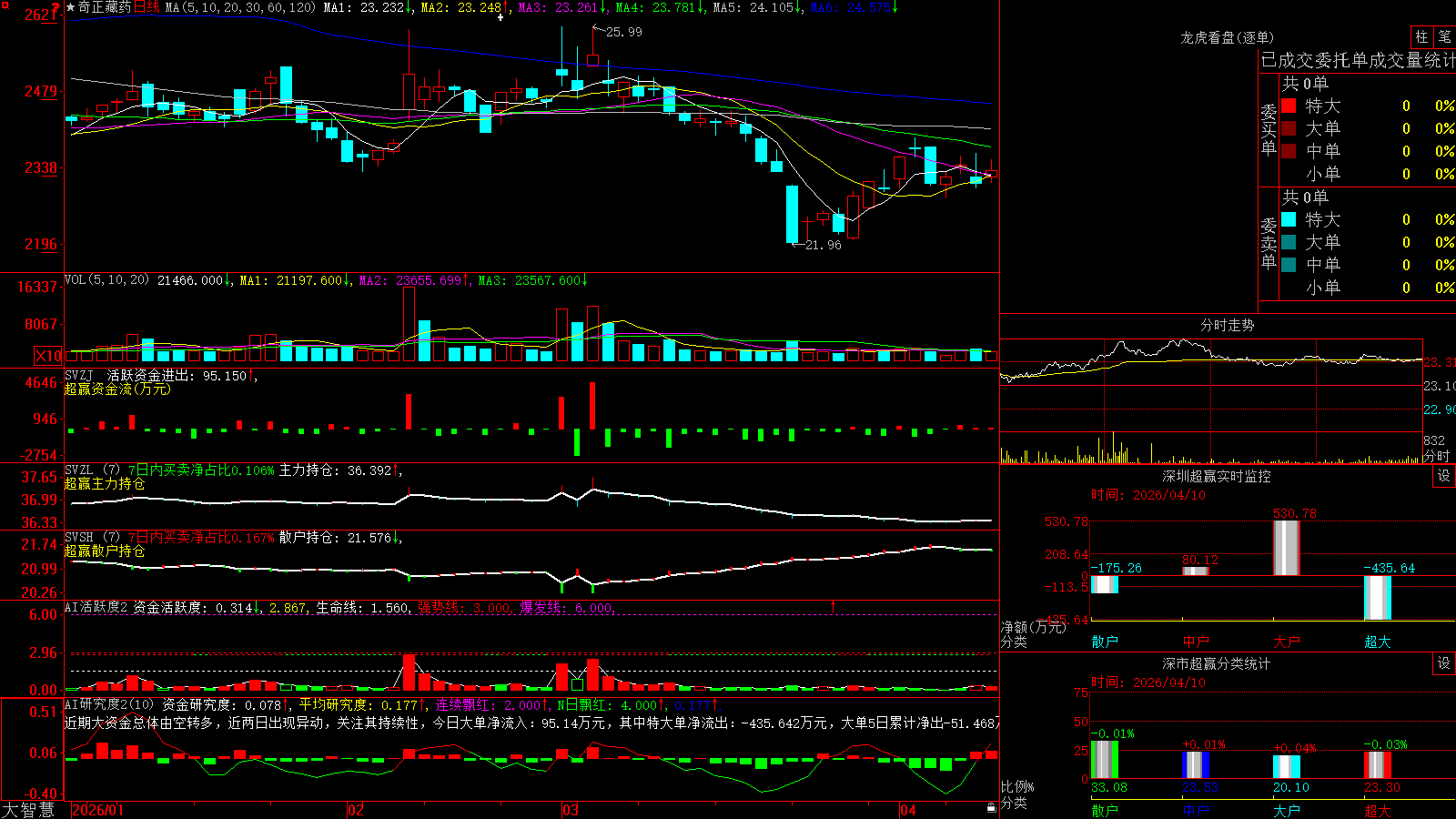Click the 33.08 散户 bar in 分类统计
The image size is (1456, 819).
[x=1105, y=760]
